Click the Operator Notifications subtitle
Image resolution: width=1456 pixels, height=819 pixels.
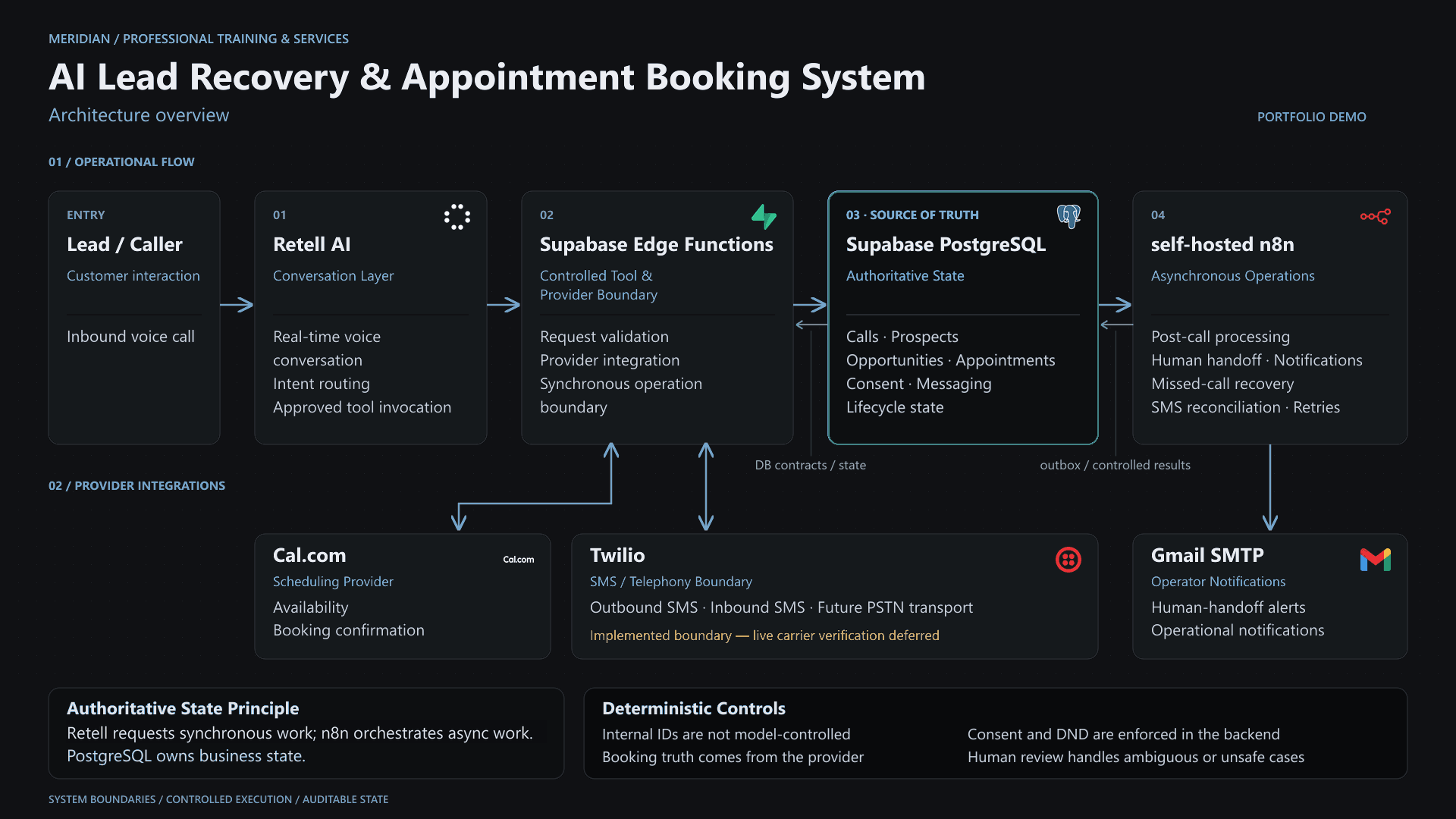tap(1218, 582)
